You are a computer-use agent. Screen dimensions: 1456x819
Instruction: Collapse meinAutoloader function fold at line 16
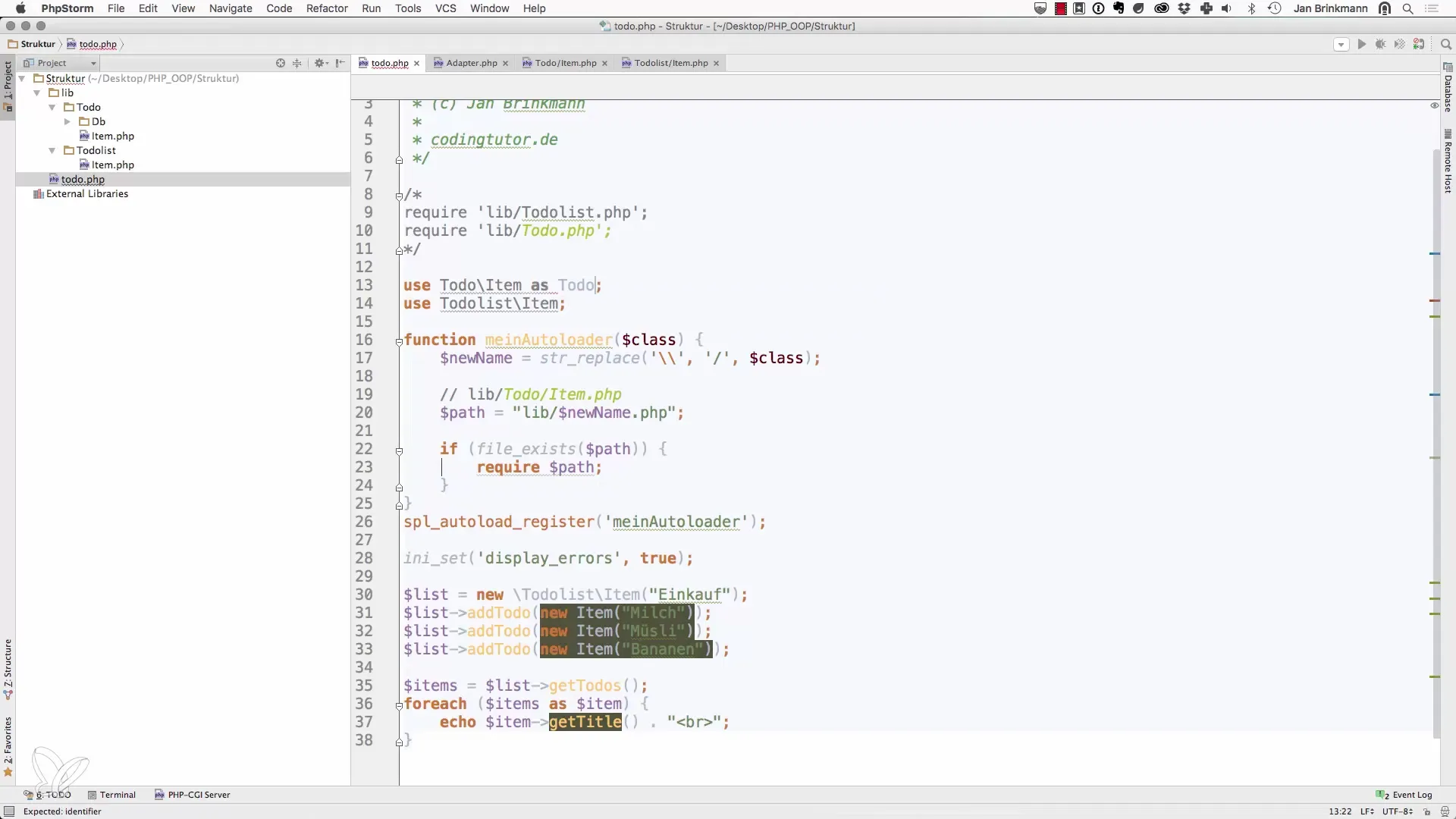click(399, 341)
